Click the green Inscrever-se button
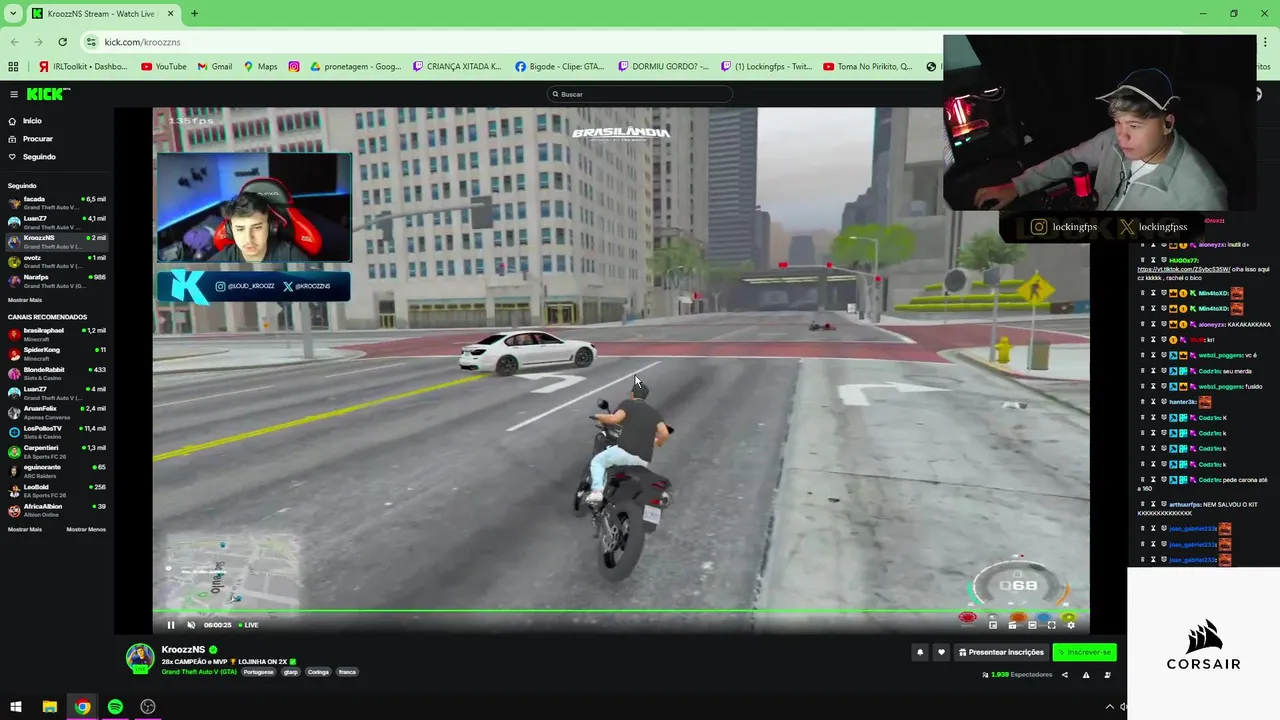This screenshot has height=720, width=1280. point(1084,652)
